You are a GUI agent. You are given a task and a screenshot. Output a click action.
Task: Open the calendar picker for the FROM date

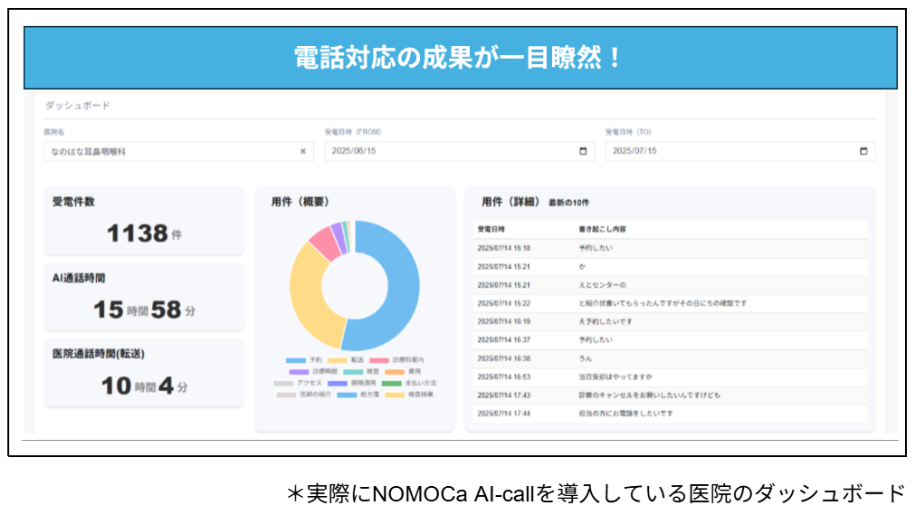point(583,152)
